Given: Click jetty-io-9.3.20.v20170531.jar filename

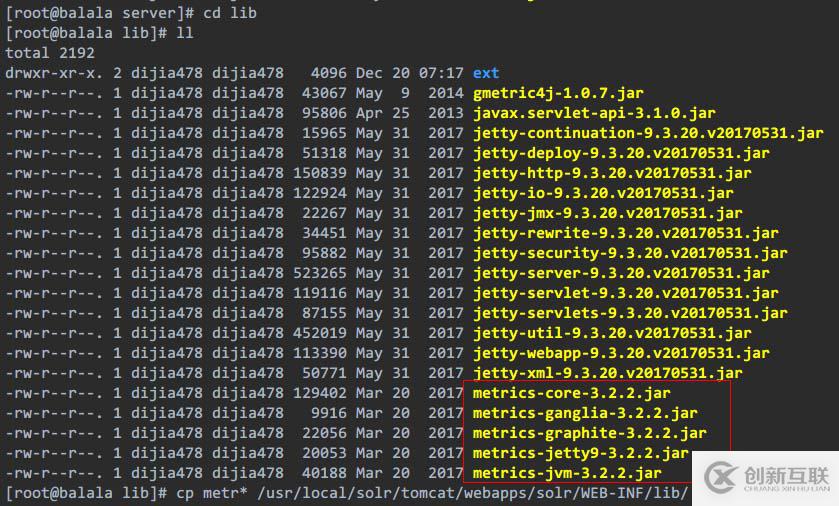Looking at the screenshot, I should point(603,193).
